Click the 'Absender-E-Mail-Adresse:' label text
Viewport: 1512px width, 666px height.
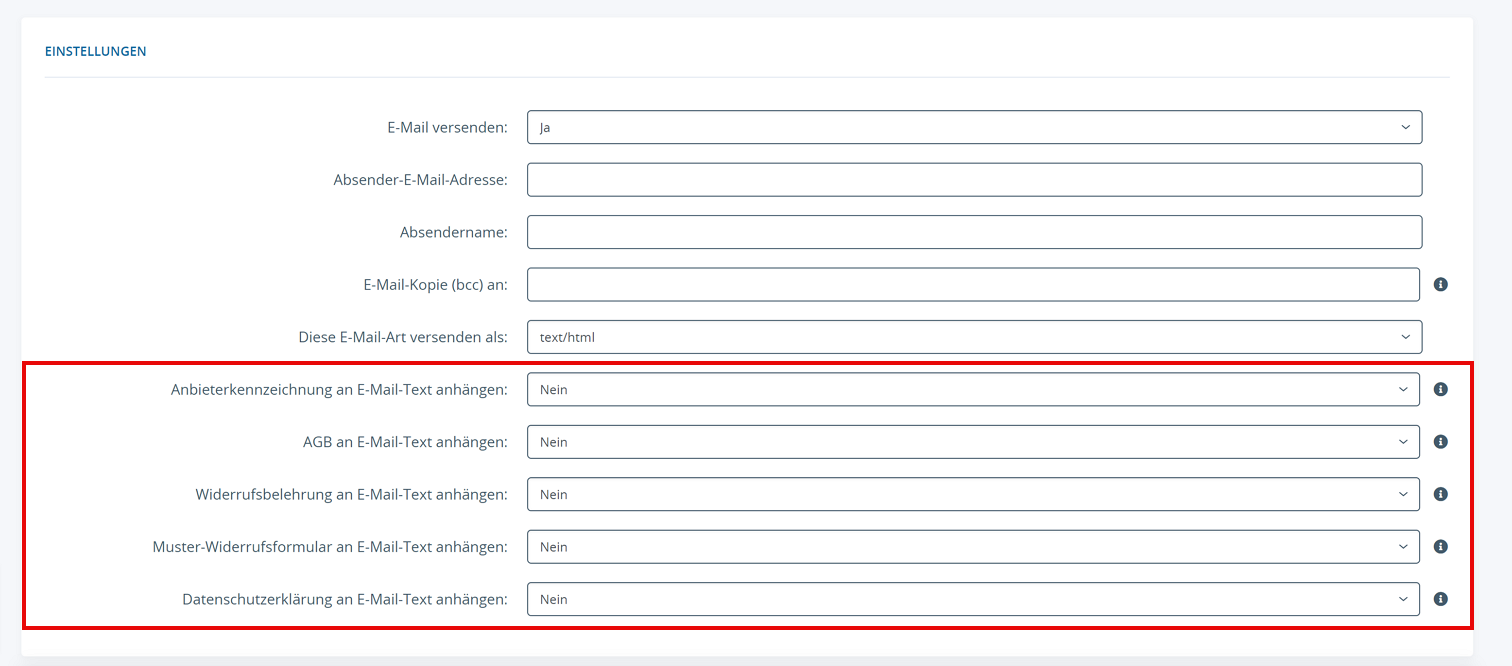[420, 180]
